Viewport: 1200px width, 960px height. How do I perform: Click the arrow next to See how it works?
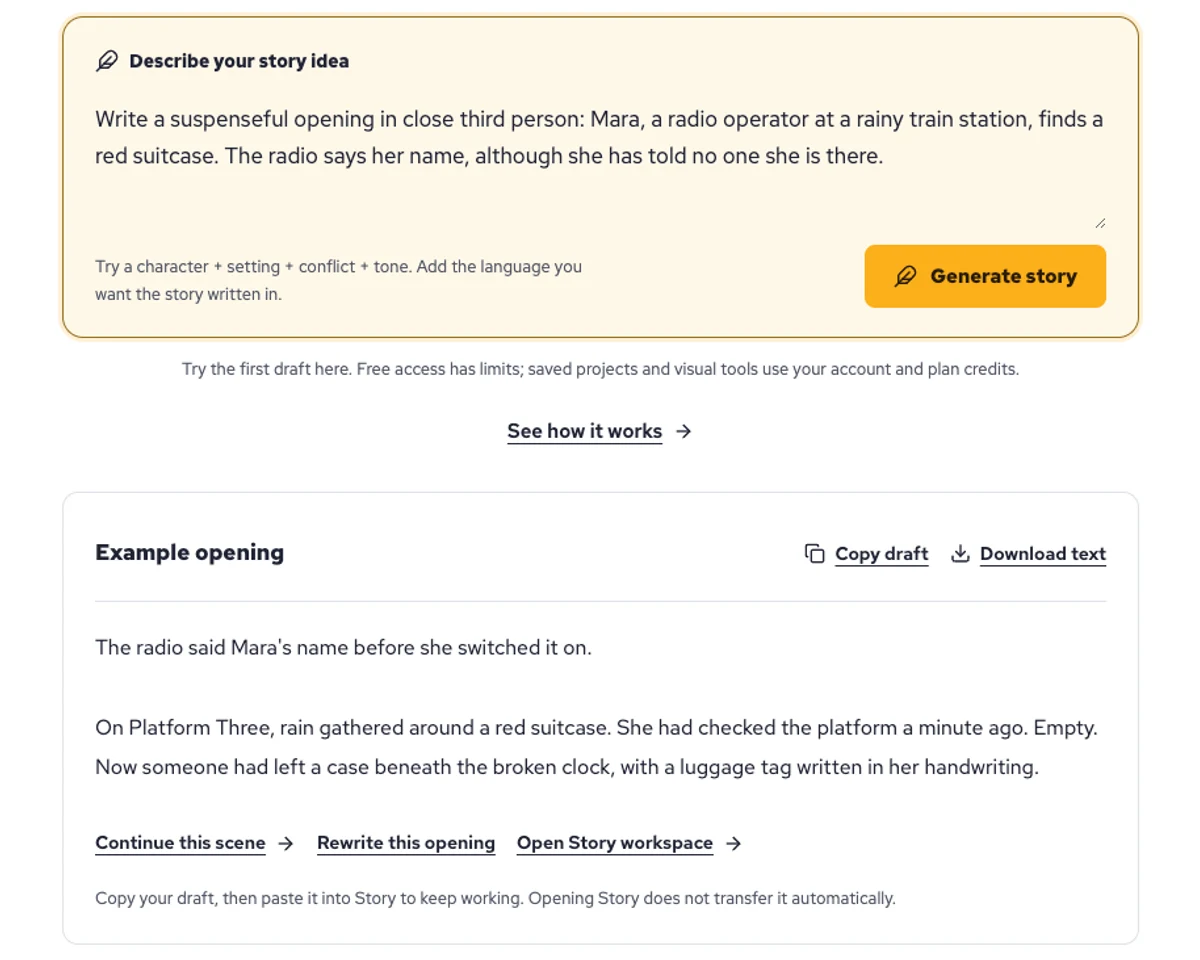(x=683, y=431)
